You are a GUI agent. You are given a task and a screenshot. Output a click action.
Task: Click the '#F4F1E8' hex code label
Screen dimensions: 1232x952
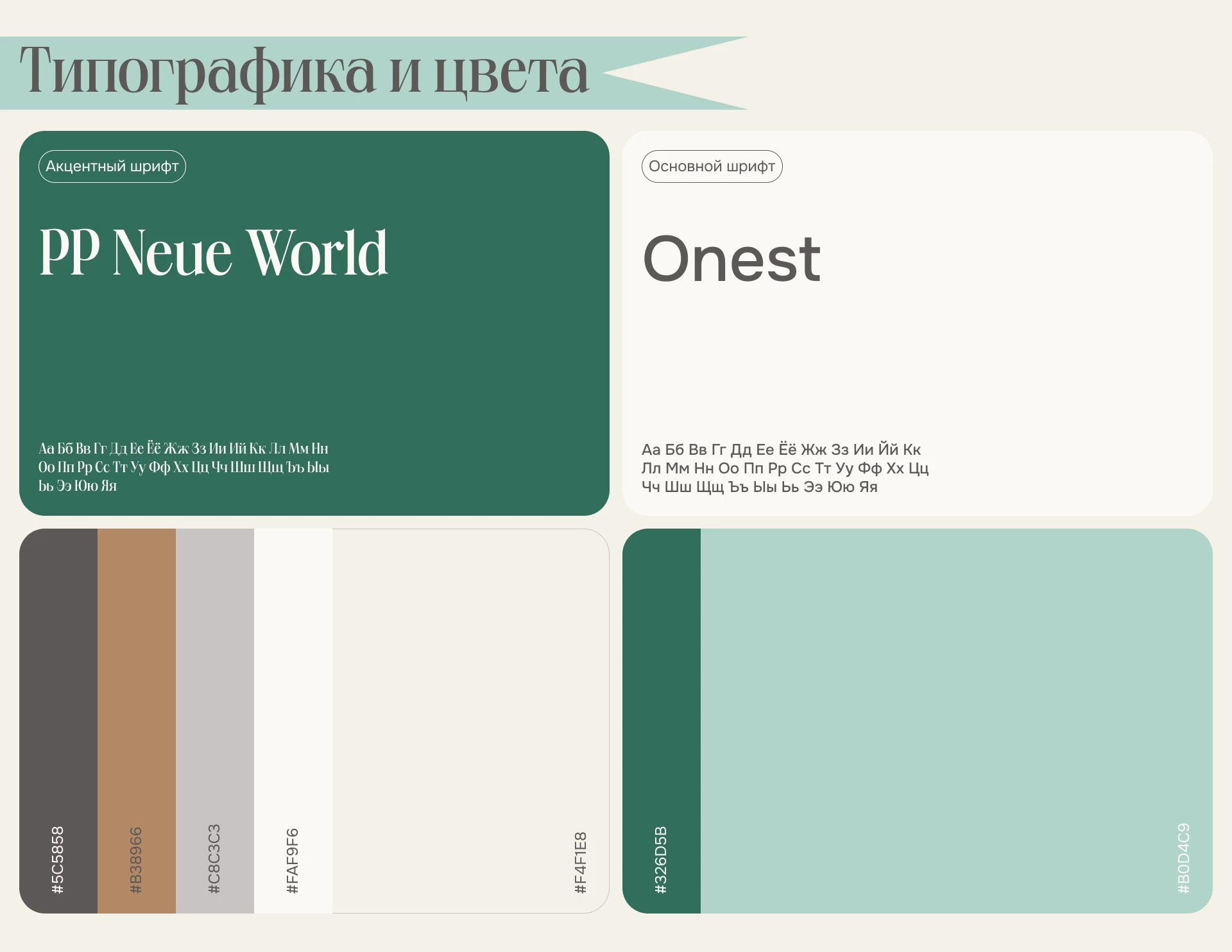tap(581, 863)
